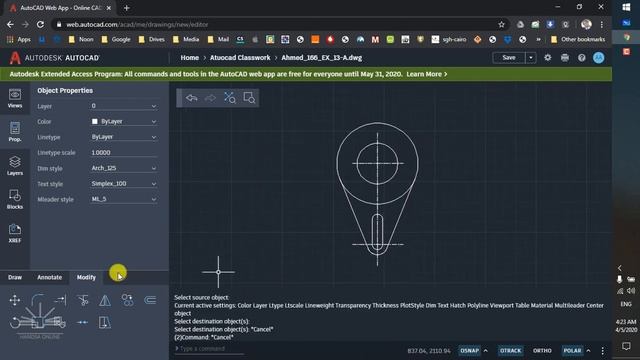The image size is (640, 360).
Task: Open AutoCAD settings gear icon
Action: tap(547, 58)
